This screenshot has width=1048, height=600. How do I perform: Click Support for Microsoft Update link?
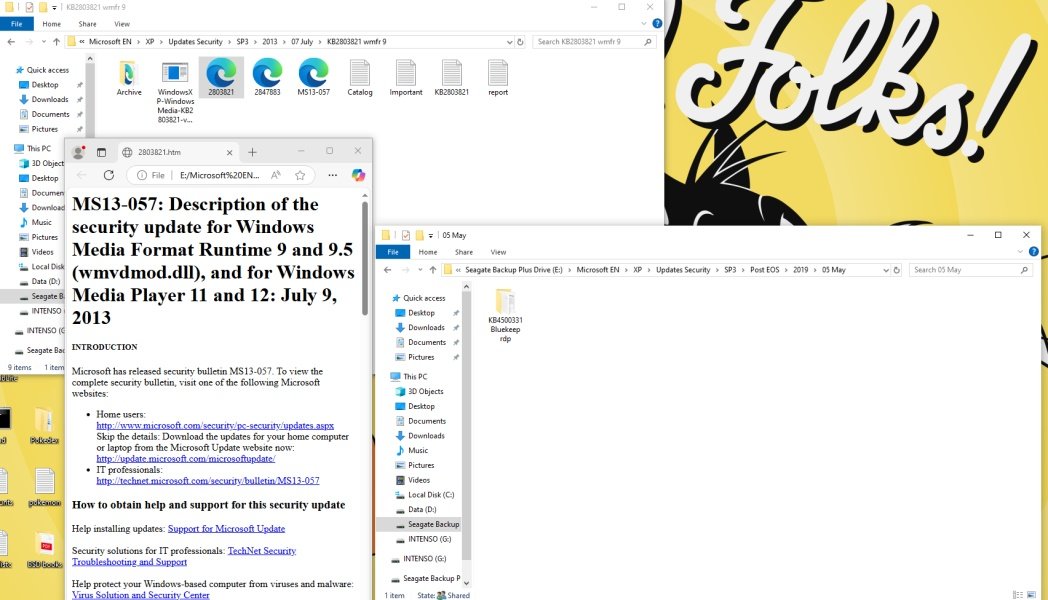coord(226,528)
